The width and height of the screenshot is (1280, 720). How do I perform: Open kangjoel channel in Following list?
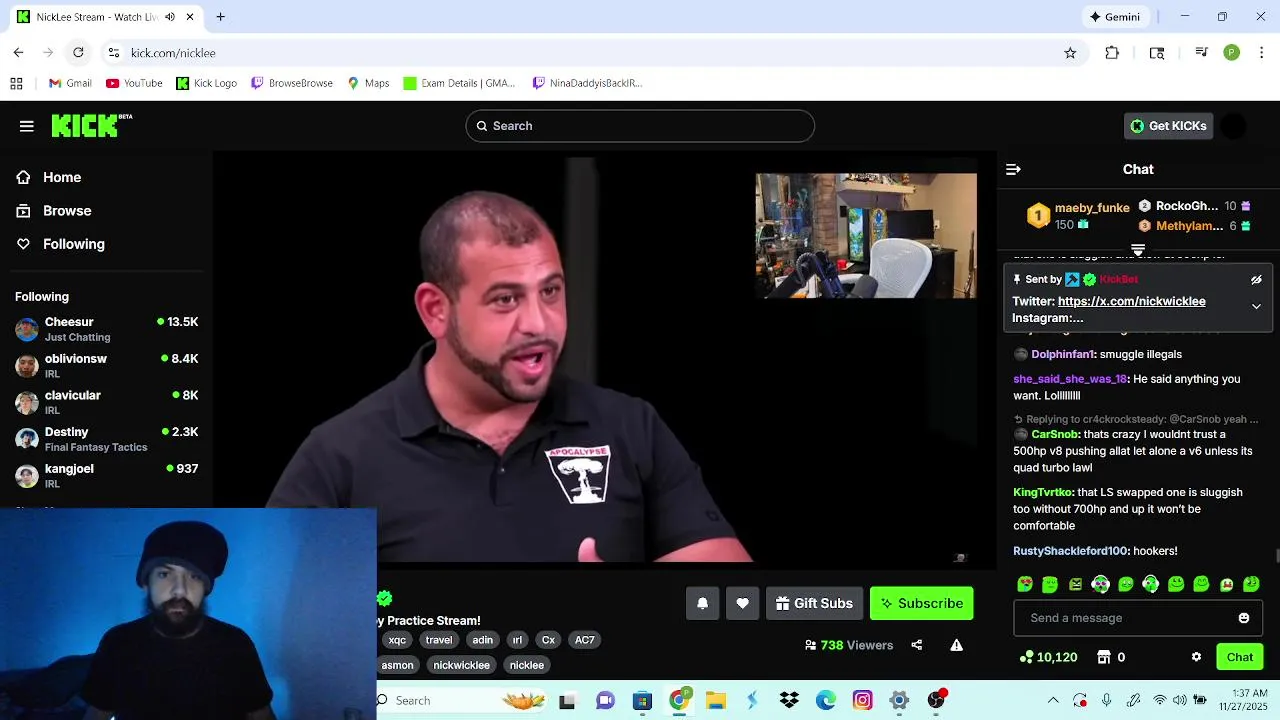coord(106,476)
